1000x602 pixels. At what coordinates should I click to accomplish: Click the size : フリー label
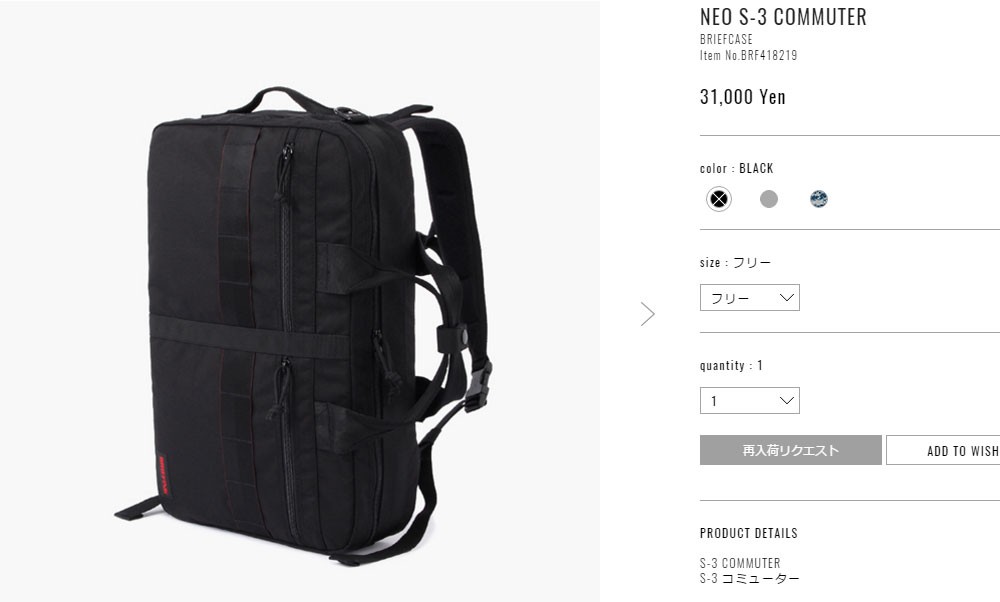(735, 262)
